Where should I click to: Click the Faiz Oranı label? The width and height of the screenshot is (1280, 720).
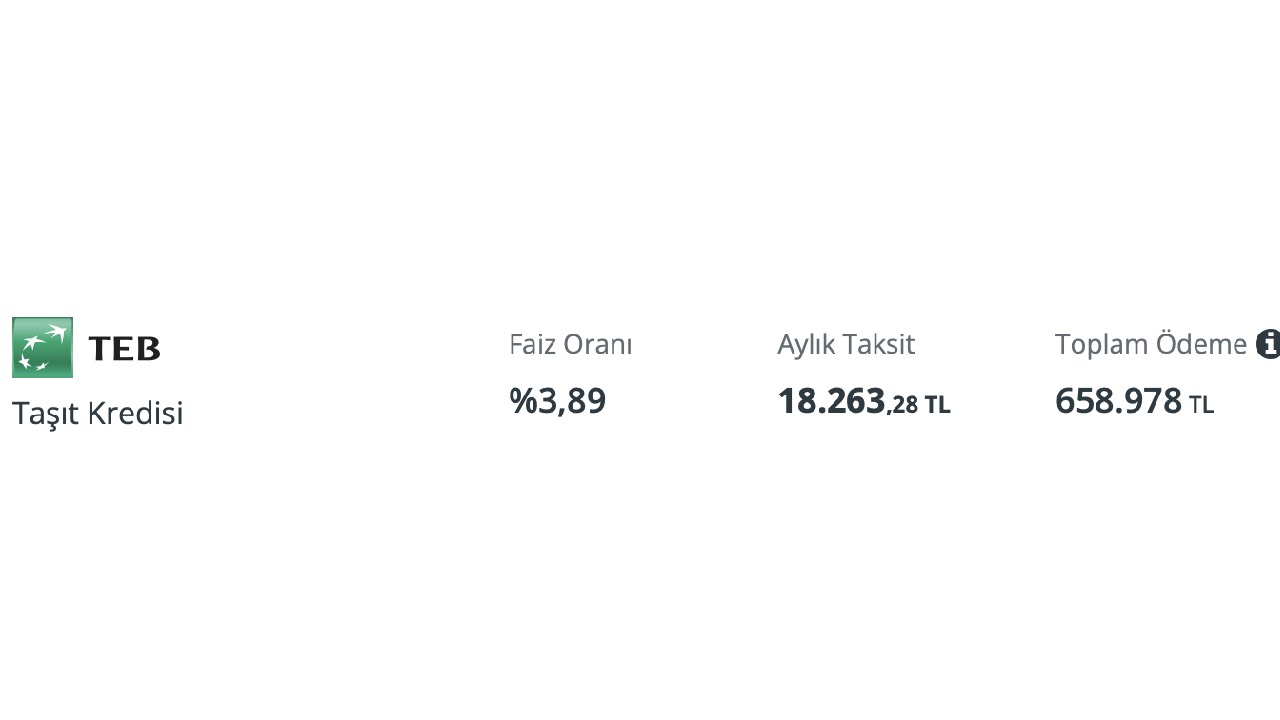(571, 344)
